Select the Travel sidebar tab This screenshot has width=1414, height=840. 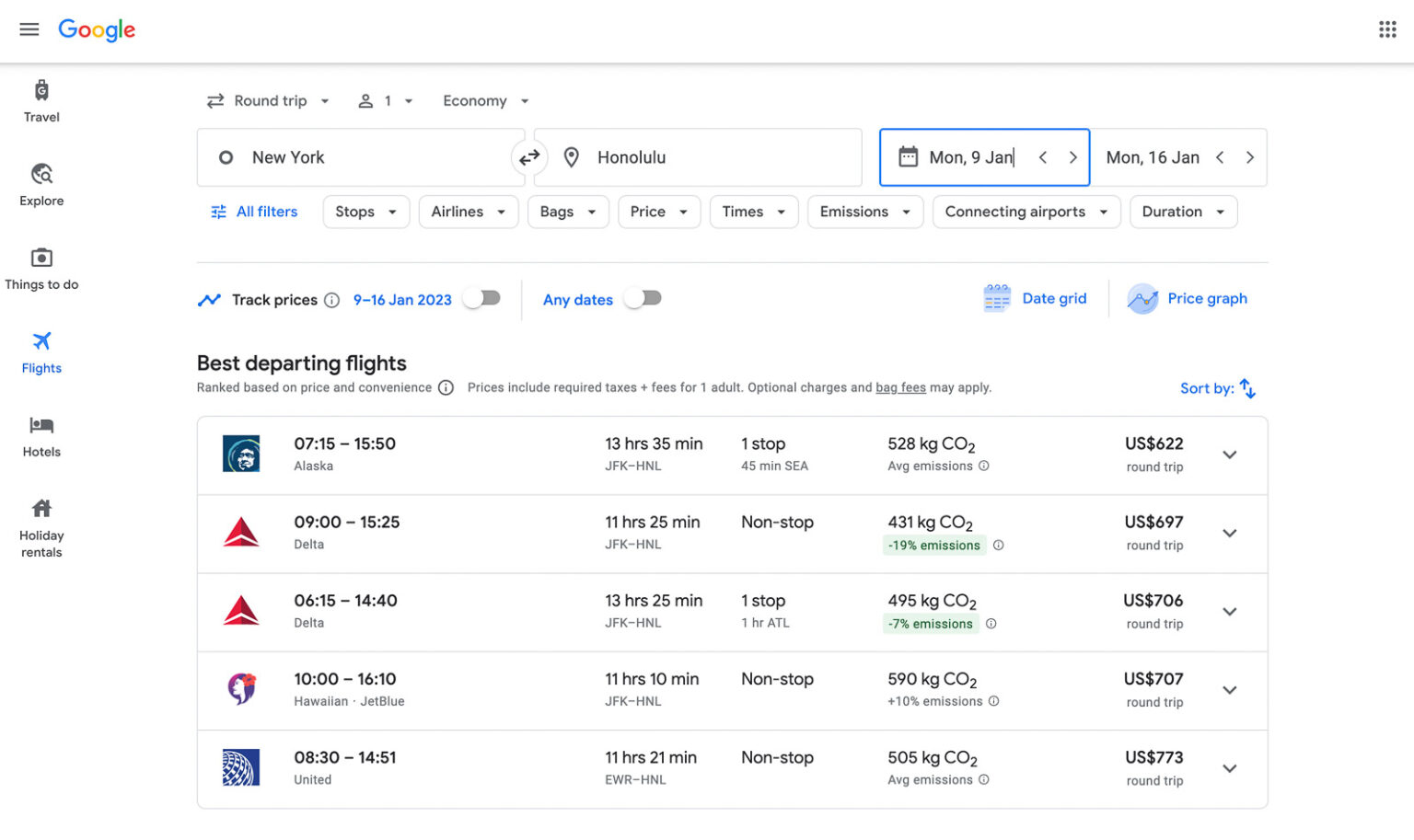coord(41,100)
